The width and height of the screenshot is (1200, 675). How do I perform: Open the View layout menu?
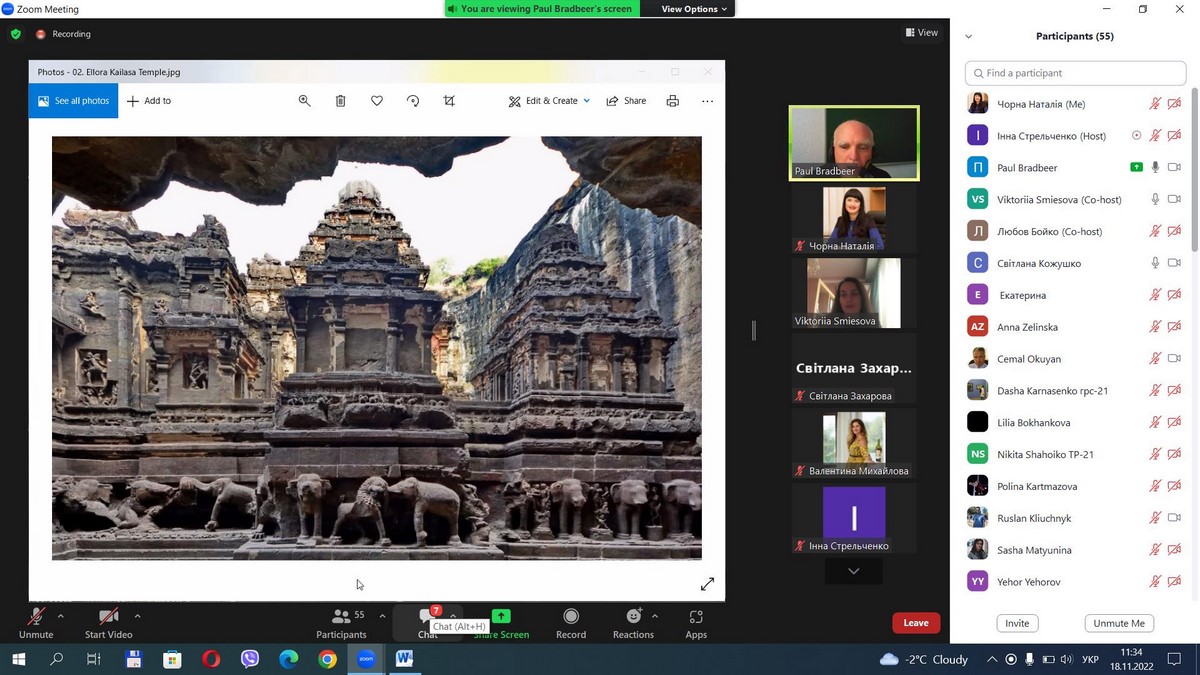coord(922,33)
